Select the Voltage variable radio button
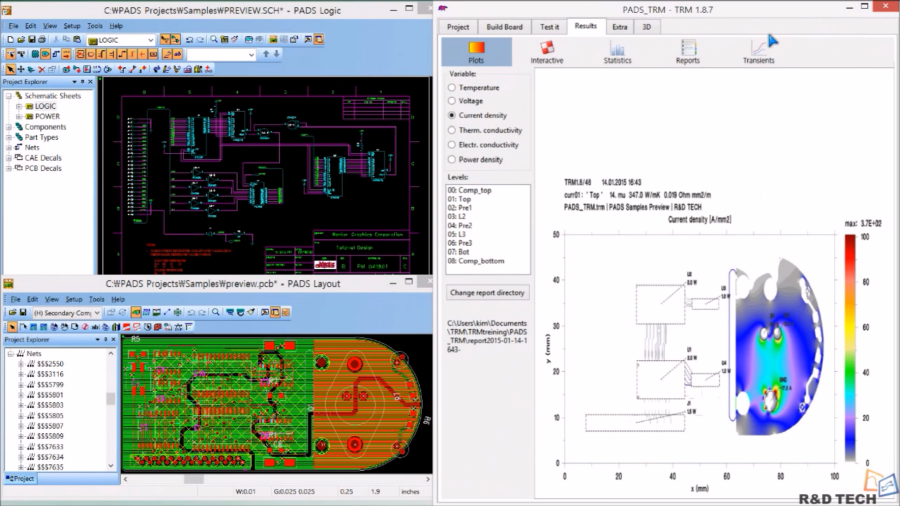The height and width of the screenshot is (506, 900). tap(452, 101)
